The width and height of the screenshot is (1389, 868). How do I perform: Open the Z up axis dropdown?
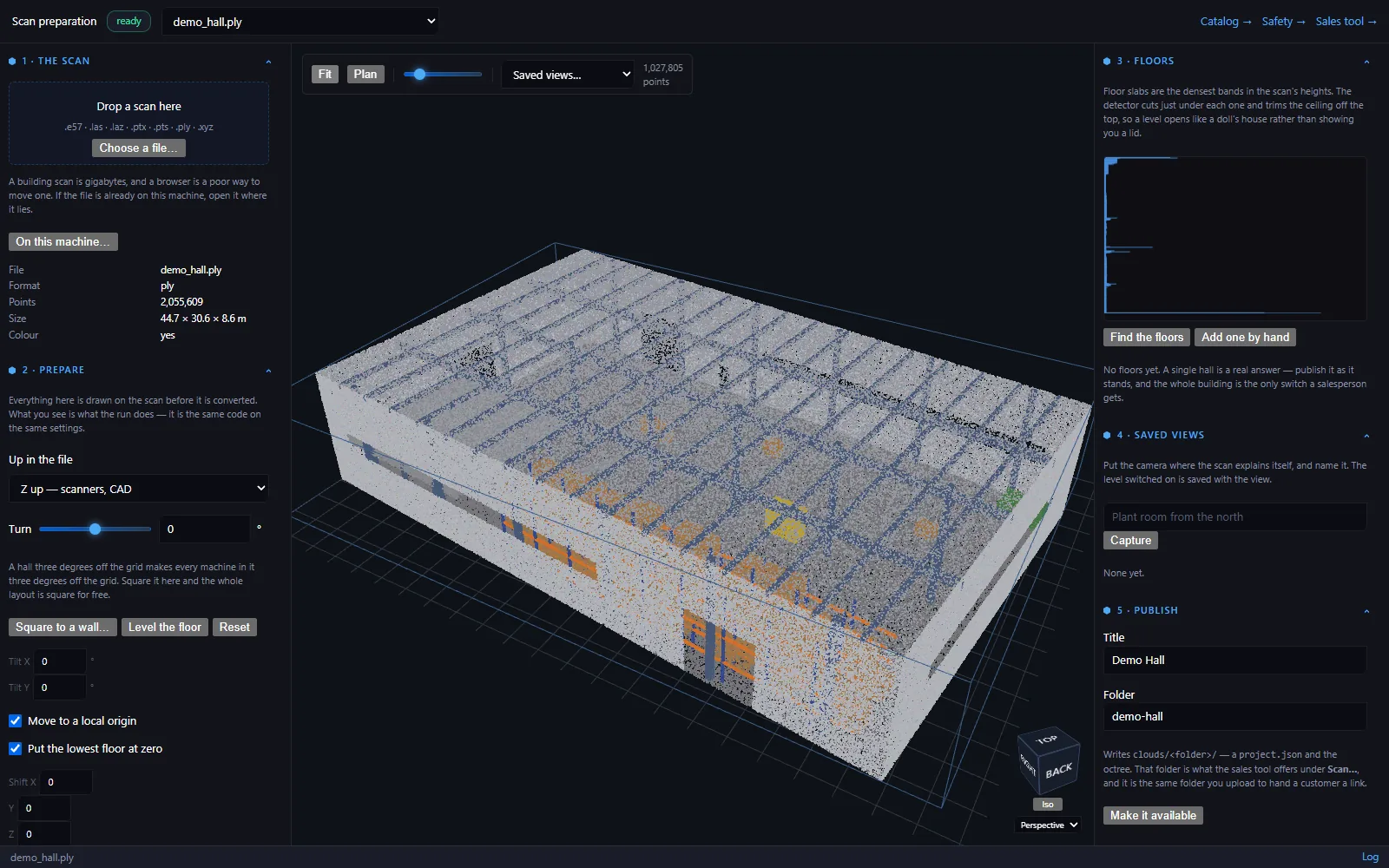[139, 489]
